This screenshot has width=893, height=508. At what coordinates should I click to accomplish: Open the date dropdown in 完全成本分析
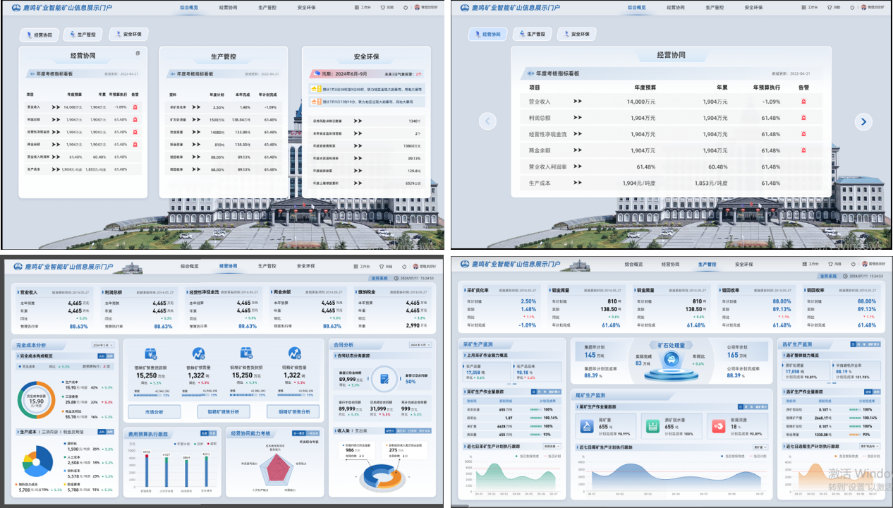point(103,345)
